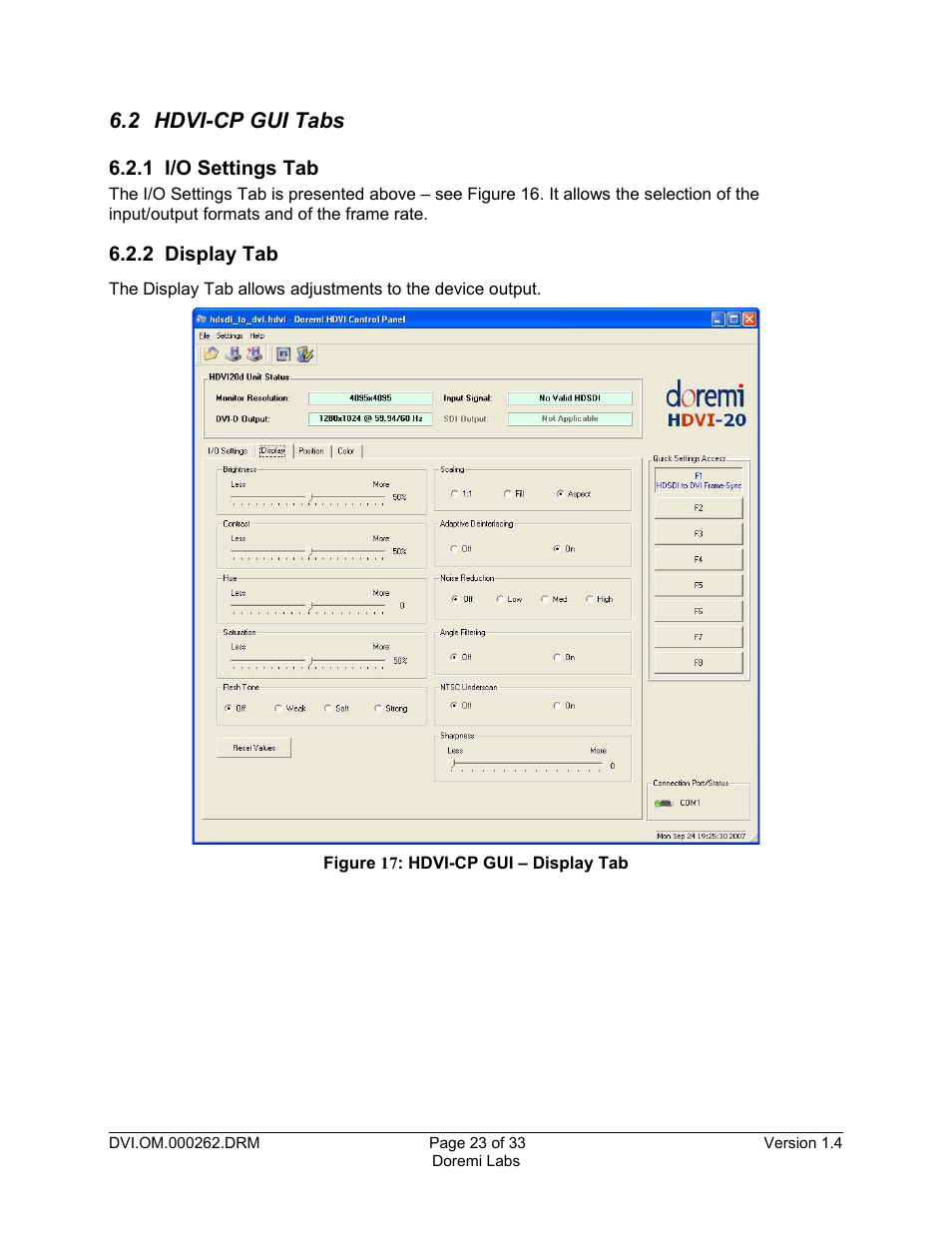The width and height of the screenshot is (952, 1233).
Task: Click the application icon in the title bar
Action: [x=203, y=318]
